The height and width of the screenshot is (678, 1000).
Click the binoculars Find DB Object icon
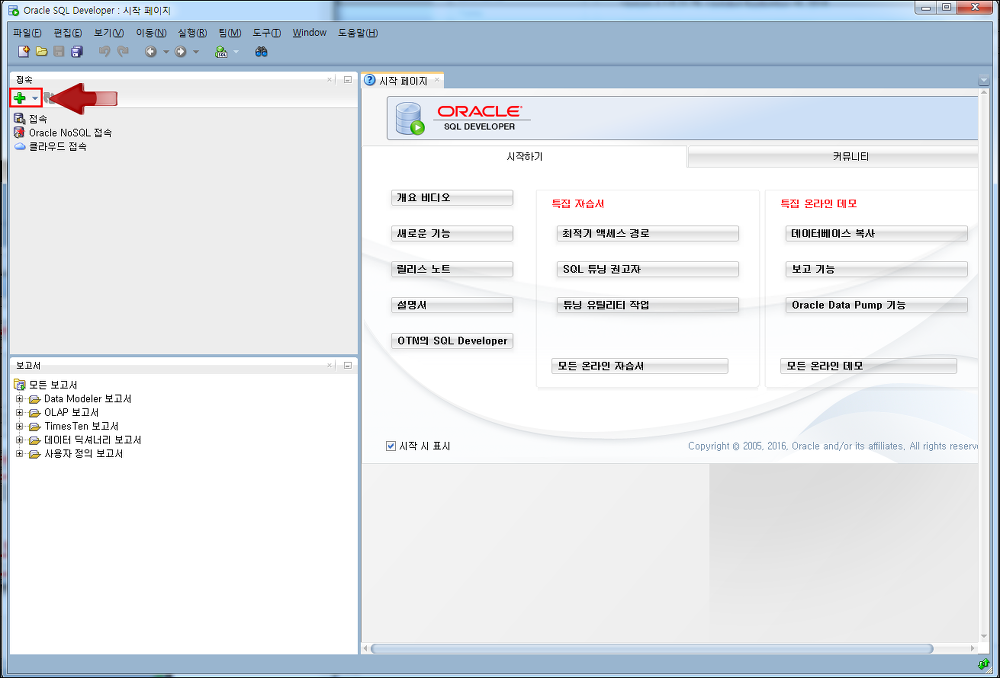click(261, 52)
